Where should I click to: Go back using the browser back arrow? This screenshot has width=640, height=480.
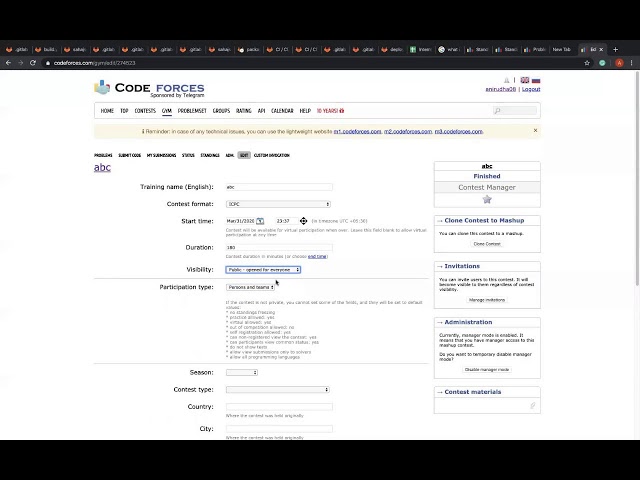8,63
